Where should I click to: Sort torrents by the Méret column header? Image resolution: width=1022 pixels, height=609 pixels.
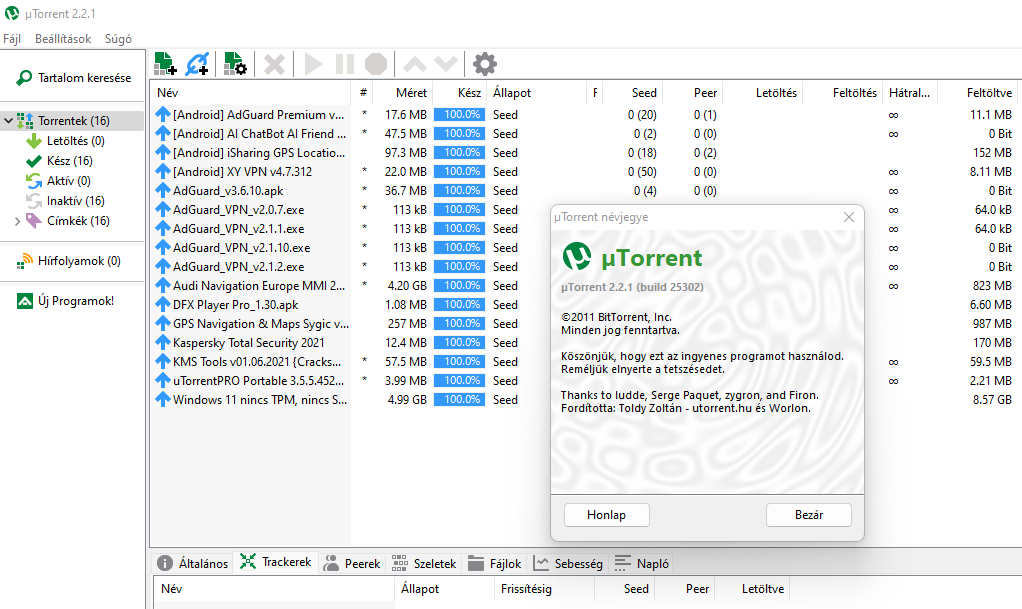(403, 93)
